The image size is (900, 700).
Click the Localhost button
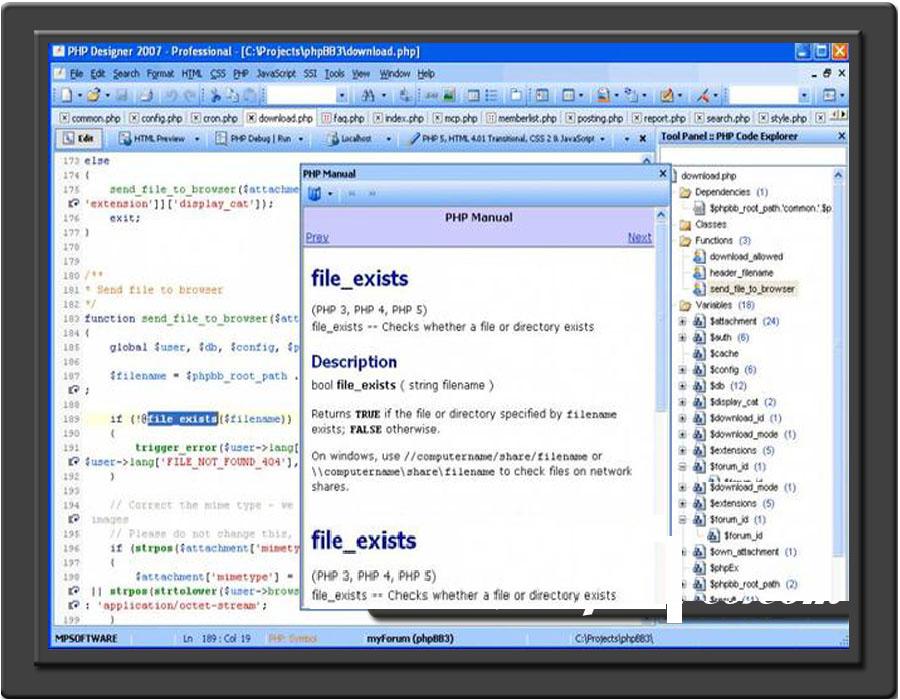[350, 139]
